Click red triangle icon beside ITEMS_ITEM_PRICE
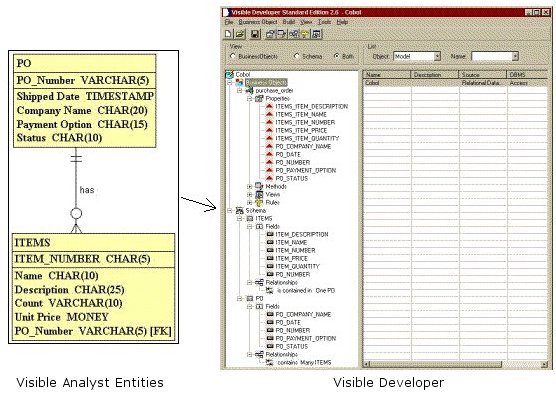556x394 pixels. point(269,131)
